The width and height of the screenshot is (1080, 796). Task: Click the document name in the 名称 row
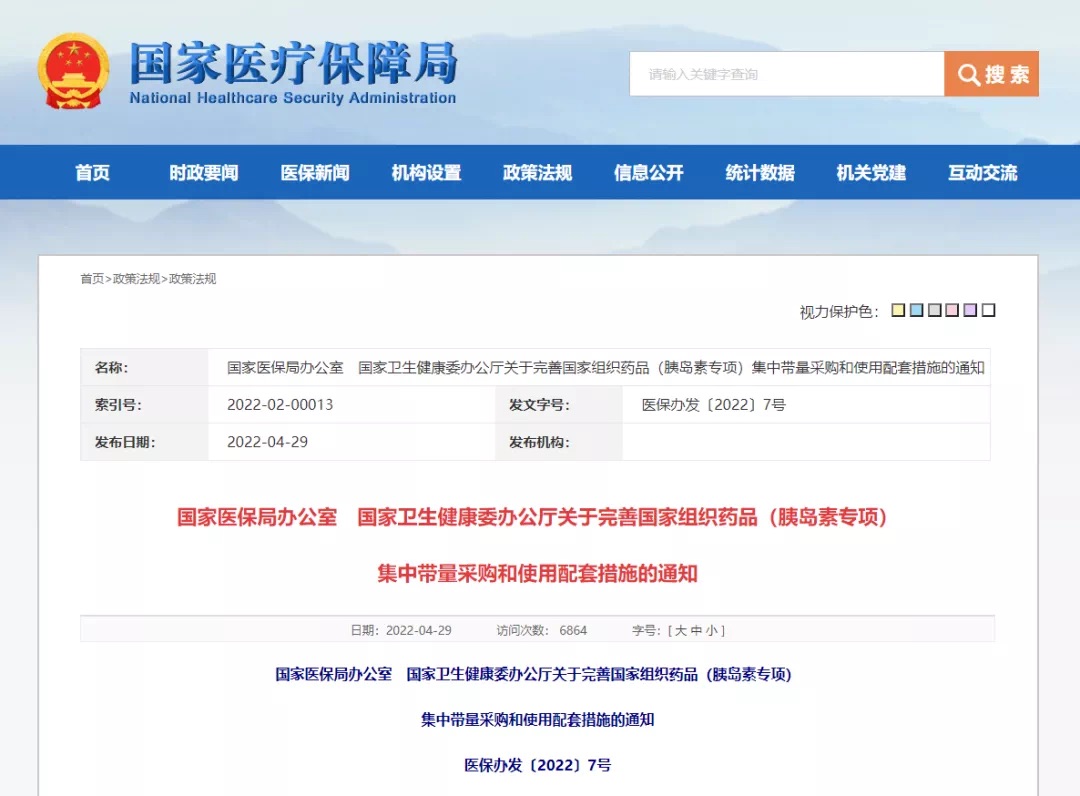[x=605, y=368]
